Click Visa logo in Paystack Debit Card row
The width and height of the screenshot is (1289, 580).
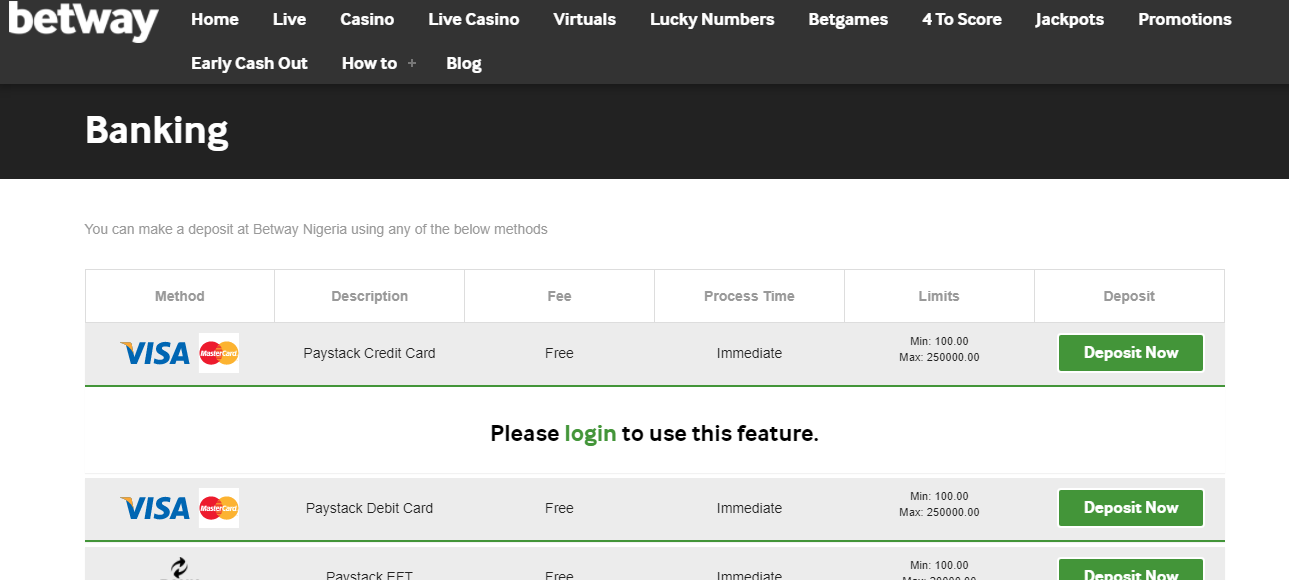point(155,508)
